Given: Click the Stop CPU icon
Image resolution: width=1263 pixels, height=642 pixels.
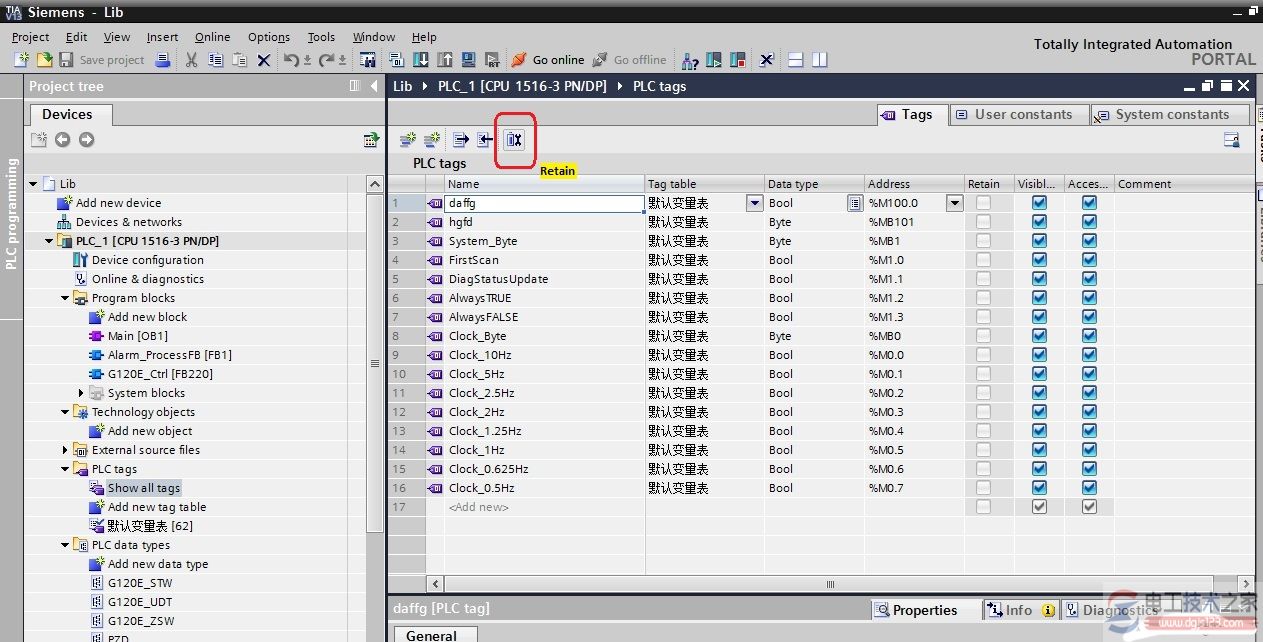Looking at the screenshot, I should point(738,60).
